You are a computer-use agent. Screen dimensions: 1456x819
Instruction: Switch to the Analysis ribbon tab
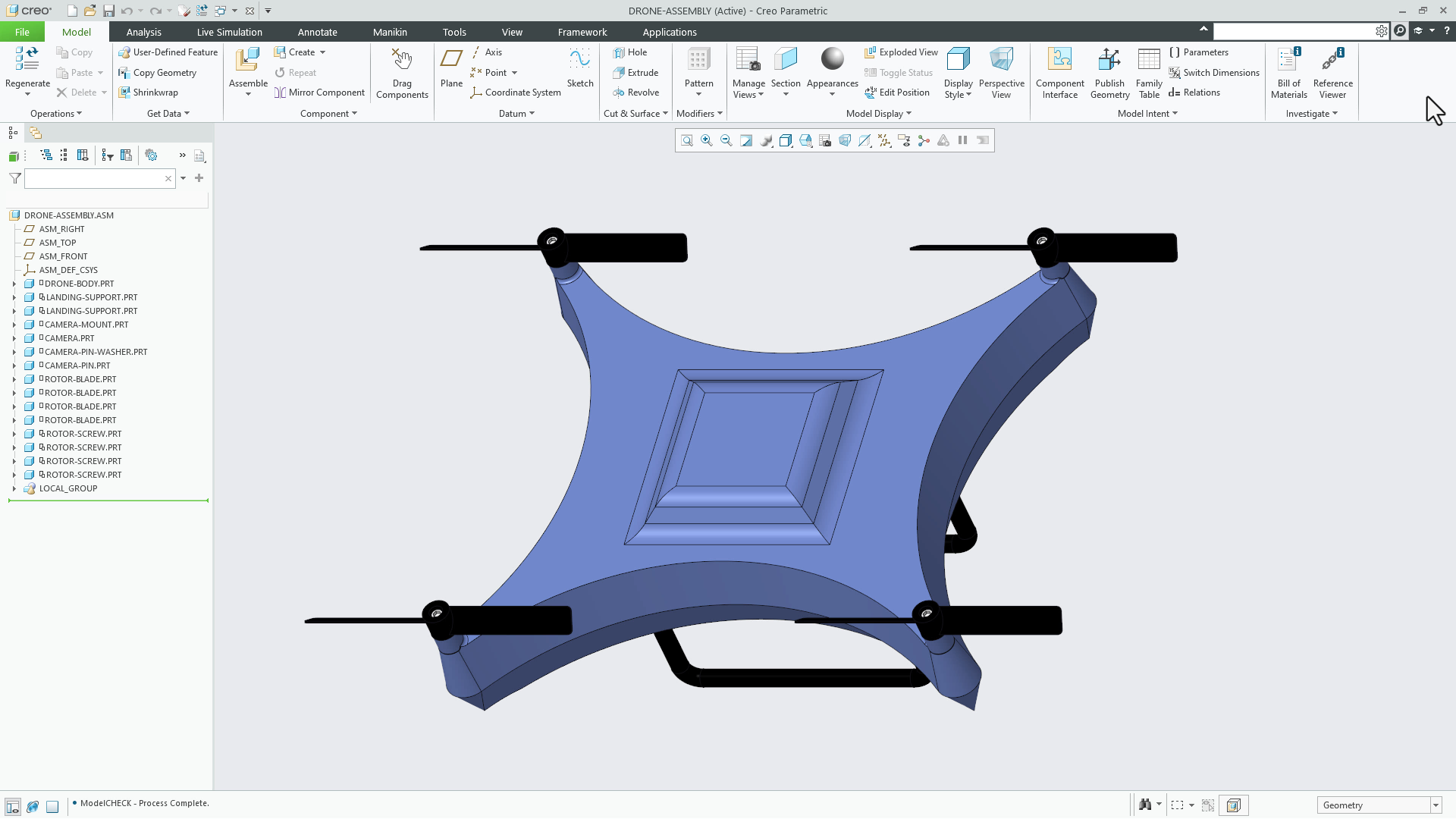pyautogui.click(x=143, y=32)
